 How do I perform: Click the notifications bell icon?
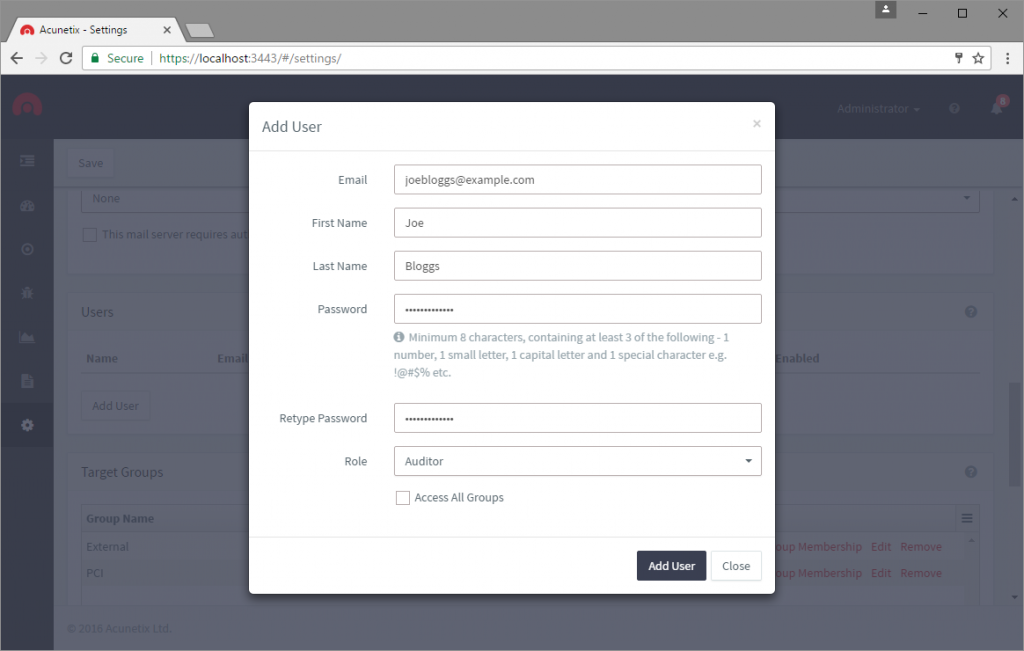(x=997, y=107)
